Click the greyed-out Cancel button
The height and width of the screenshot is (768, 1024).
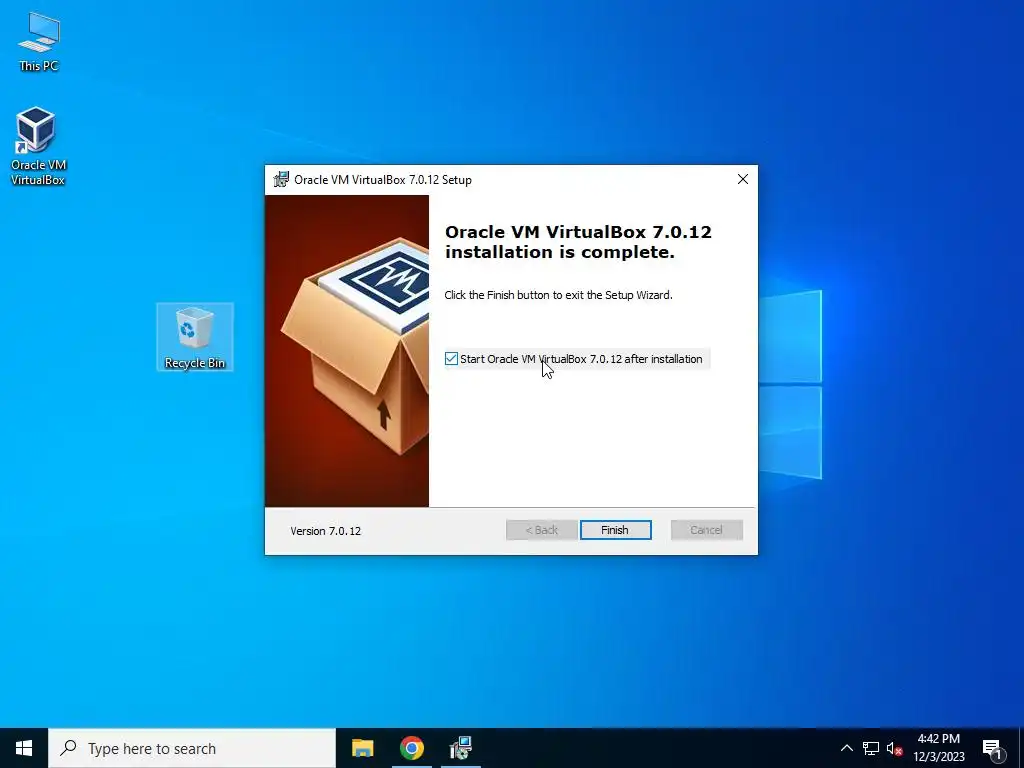click(707, 530)
